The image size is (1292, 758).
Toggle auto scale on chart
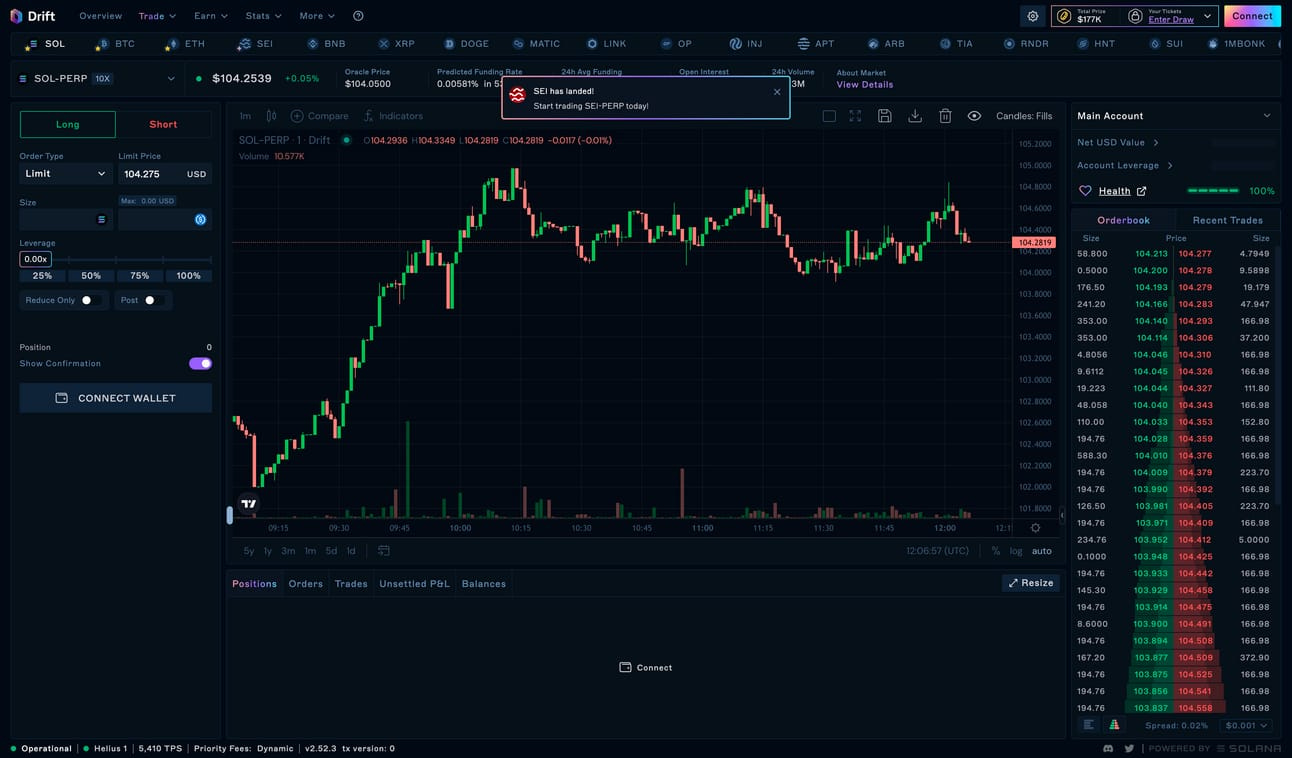tap(1042, 551)
